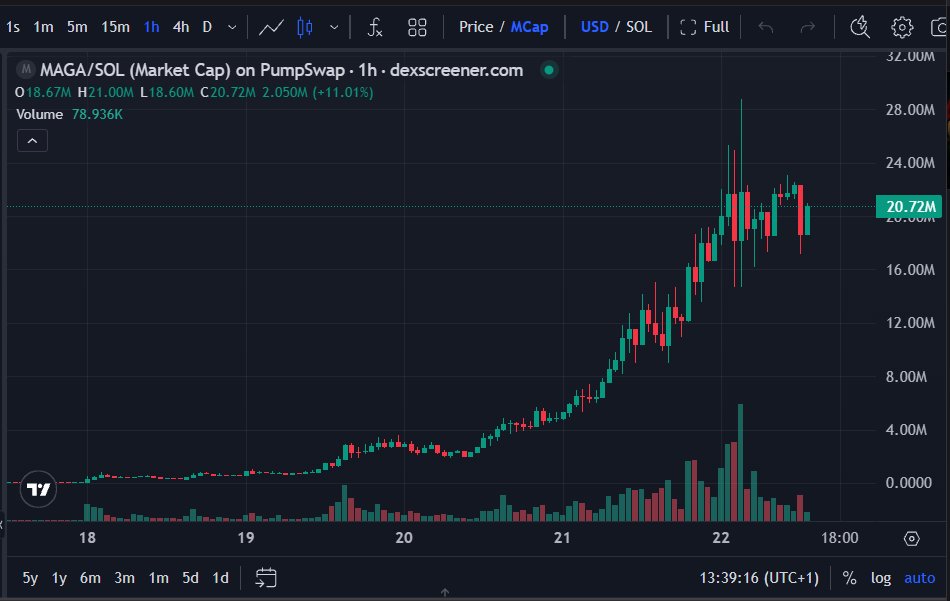Open the chart layout grid icon

(417, 27)
